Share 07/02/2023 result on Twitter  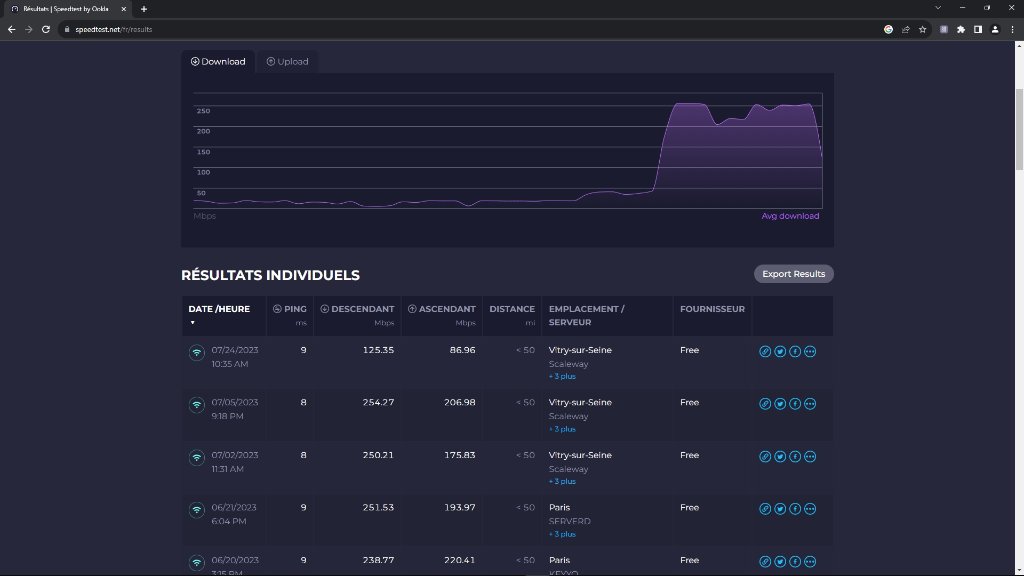coord(780,456)
